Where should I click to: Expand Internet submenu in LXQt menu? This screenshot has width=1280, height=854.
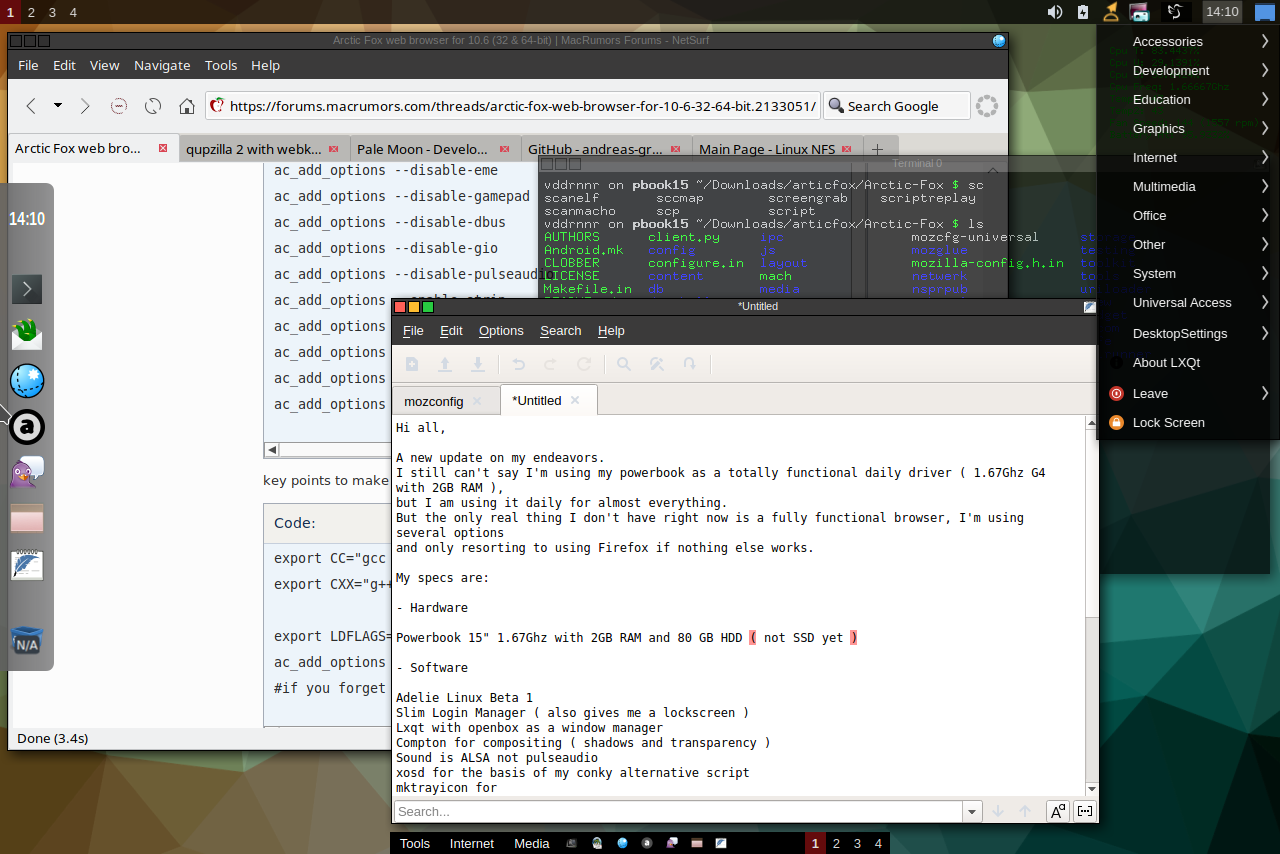[x=1188, y=157]
